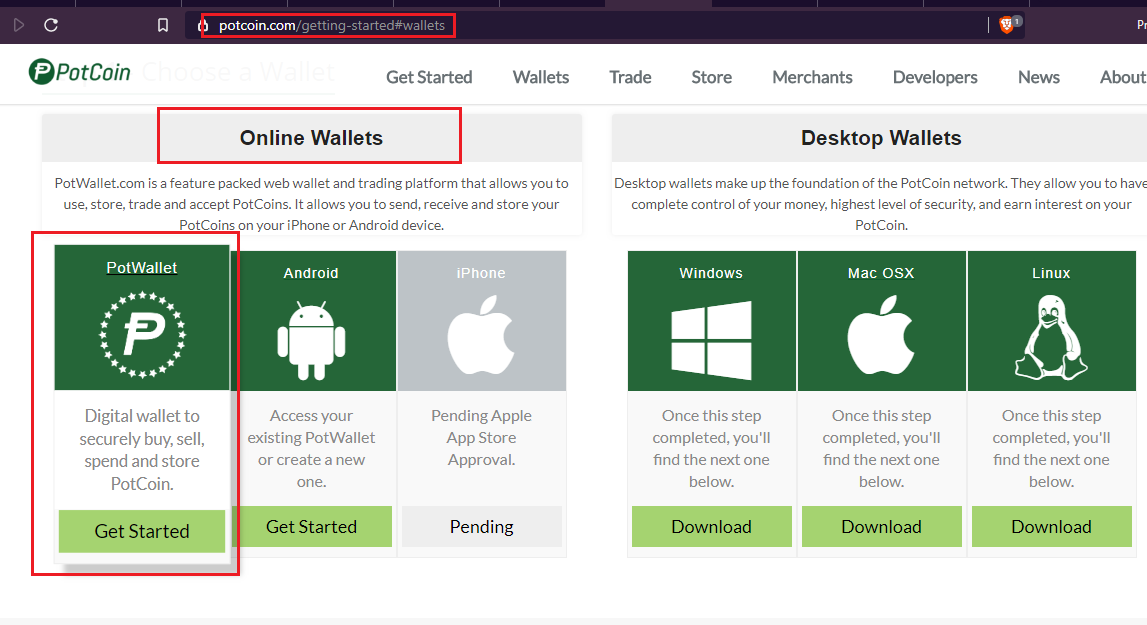Screen dimensions: 1147x625
Task: Download the Mac OSX desktop wallet
Action: pos(881,526)
